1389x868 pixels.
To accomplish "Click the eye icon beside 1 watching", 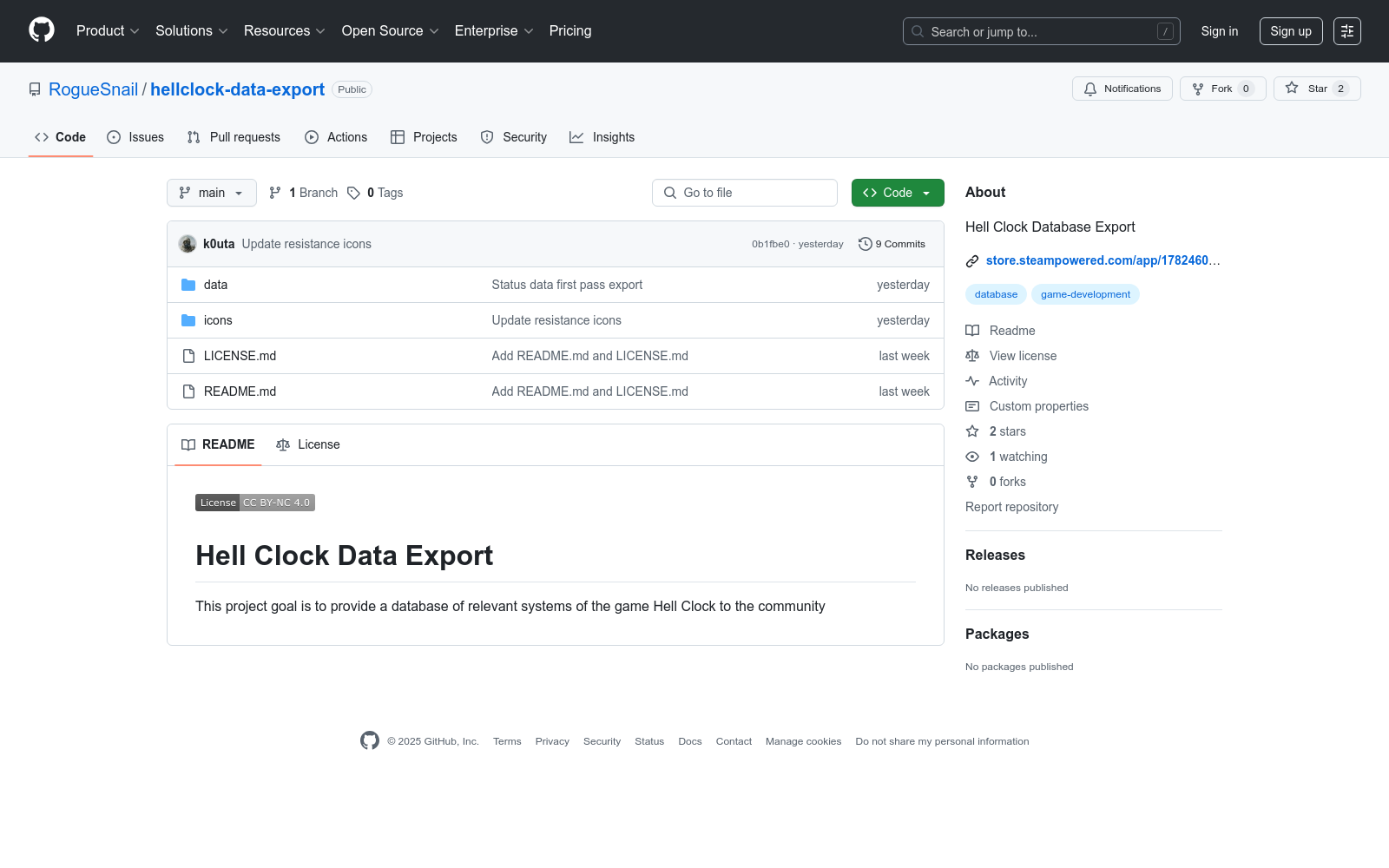I will (972, 457).
